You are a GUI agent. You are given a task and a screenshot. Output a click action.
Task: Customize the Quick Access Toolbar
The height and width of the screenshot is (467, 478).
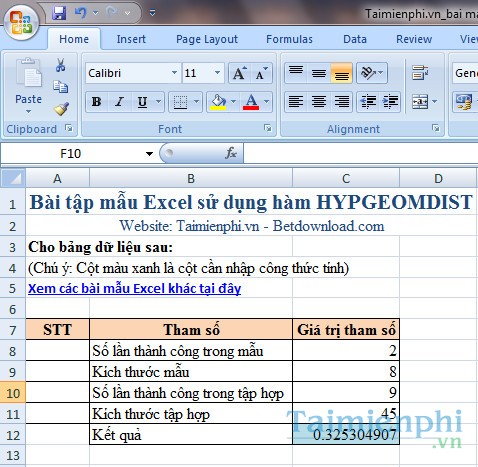[x=152, y=13]
